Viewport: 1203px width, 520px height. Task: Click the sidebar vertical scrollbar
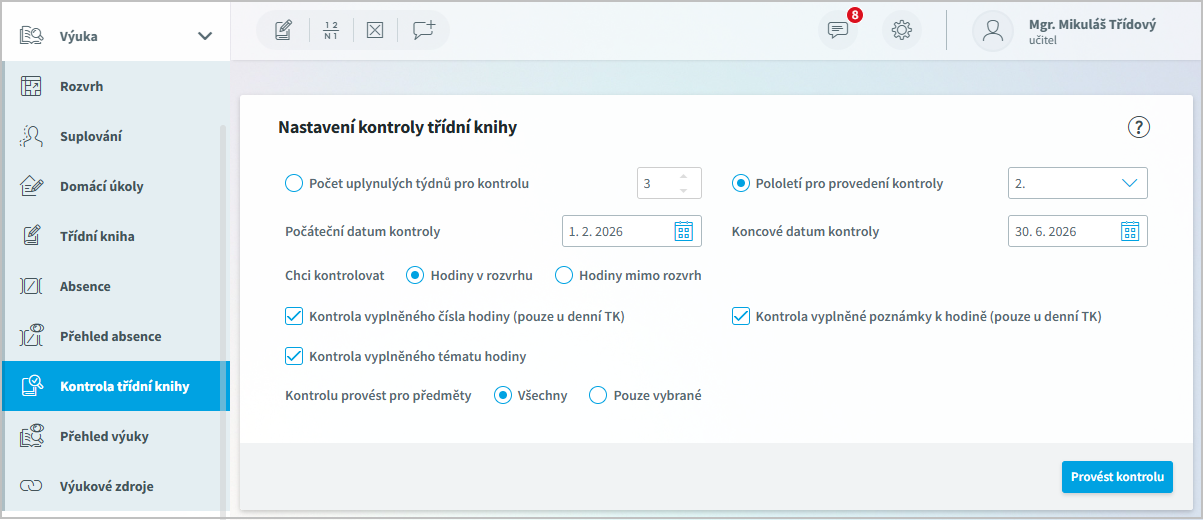pyautogui.click(x=223, y=320)
